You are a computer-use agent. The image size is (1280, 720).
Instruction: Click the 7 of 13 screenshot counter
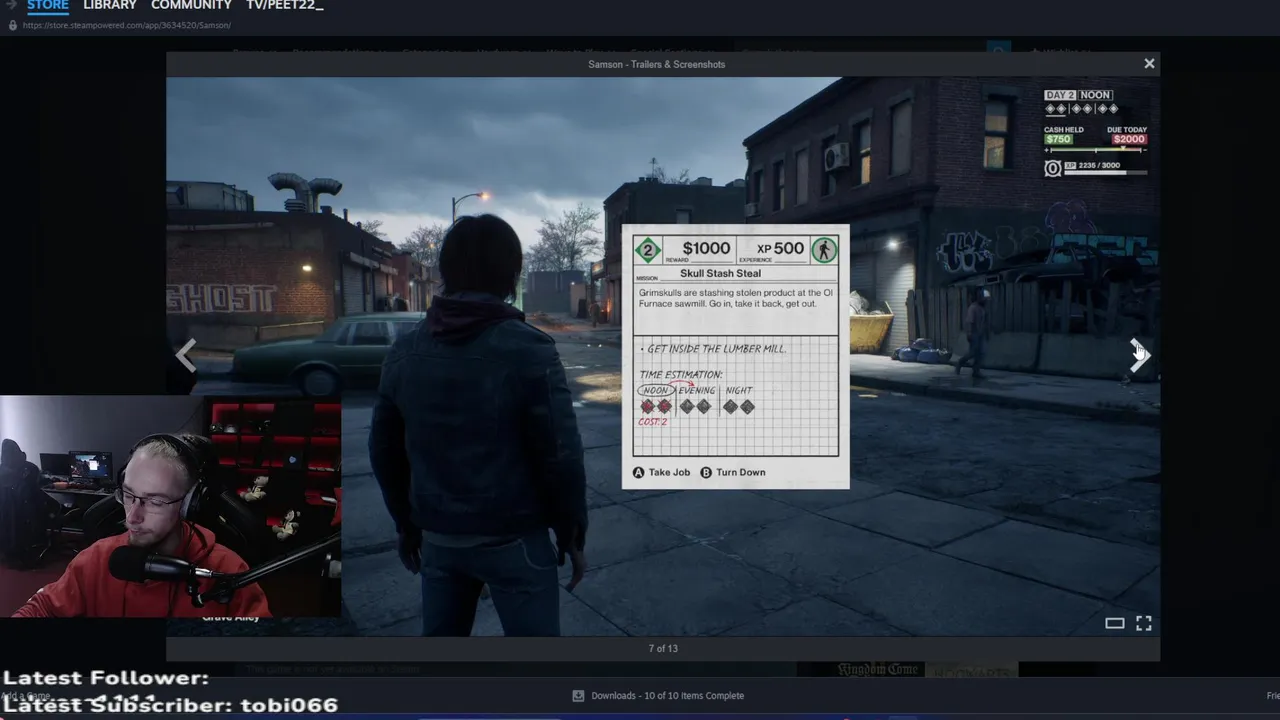coord(663,648)
